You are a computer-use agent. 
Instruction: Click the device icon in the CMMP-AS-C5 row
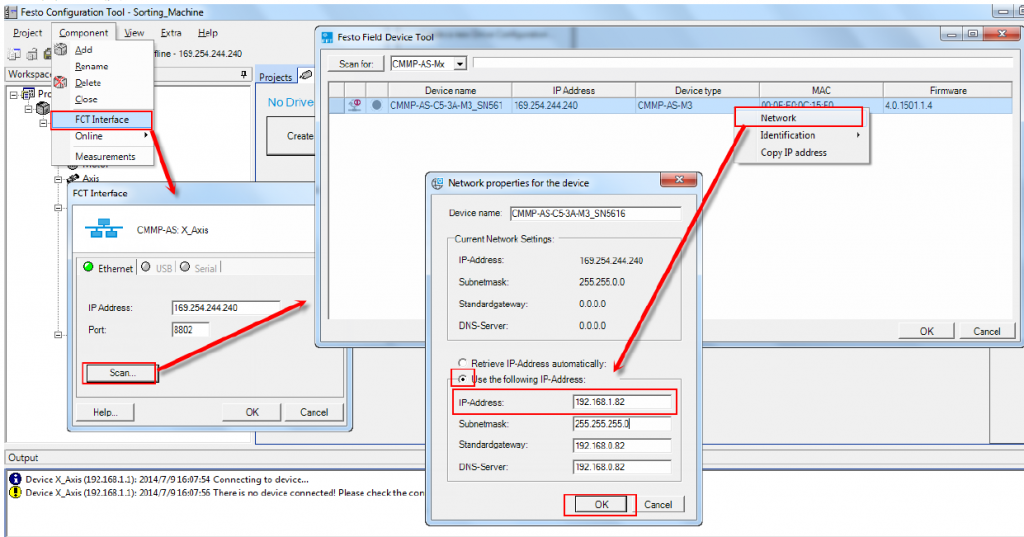pyautogui.click(x=355, y=105)
